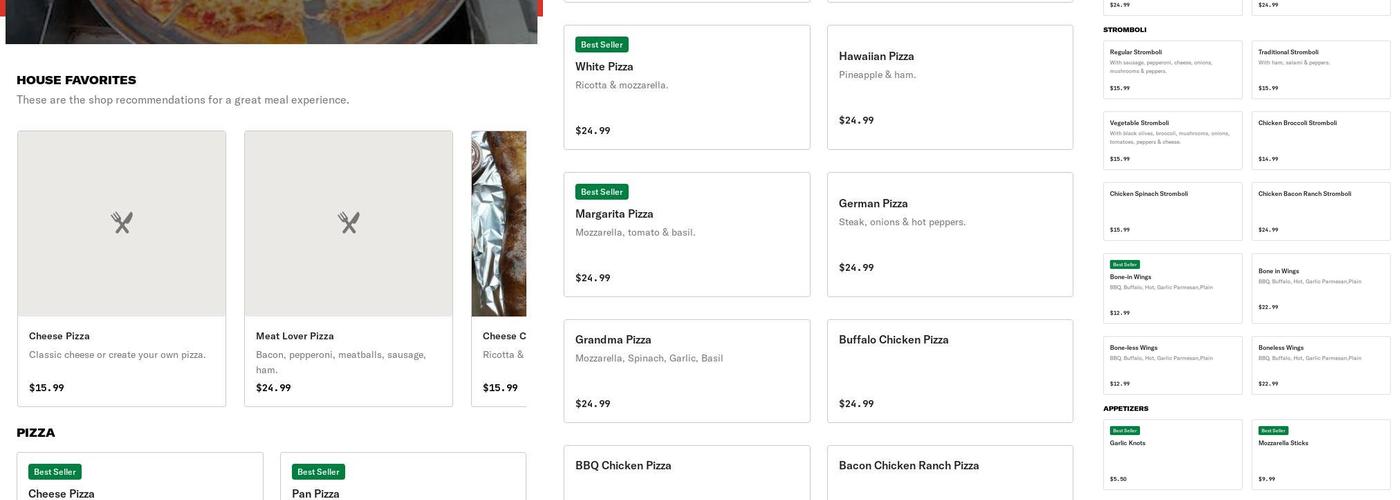Select Regular Stromboli from the menu
The height and width of the screenshot is (500, 1400).
click(1172, 70)
